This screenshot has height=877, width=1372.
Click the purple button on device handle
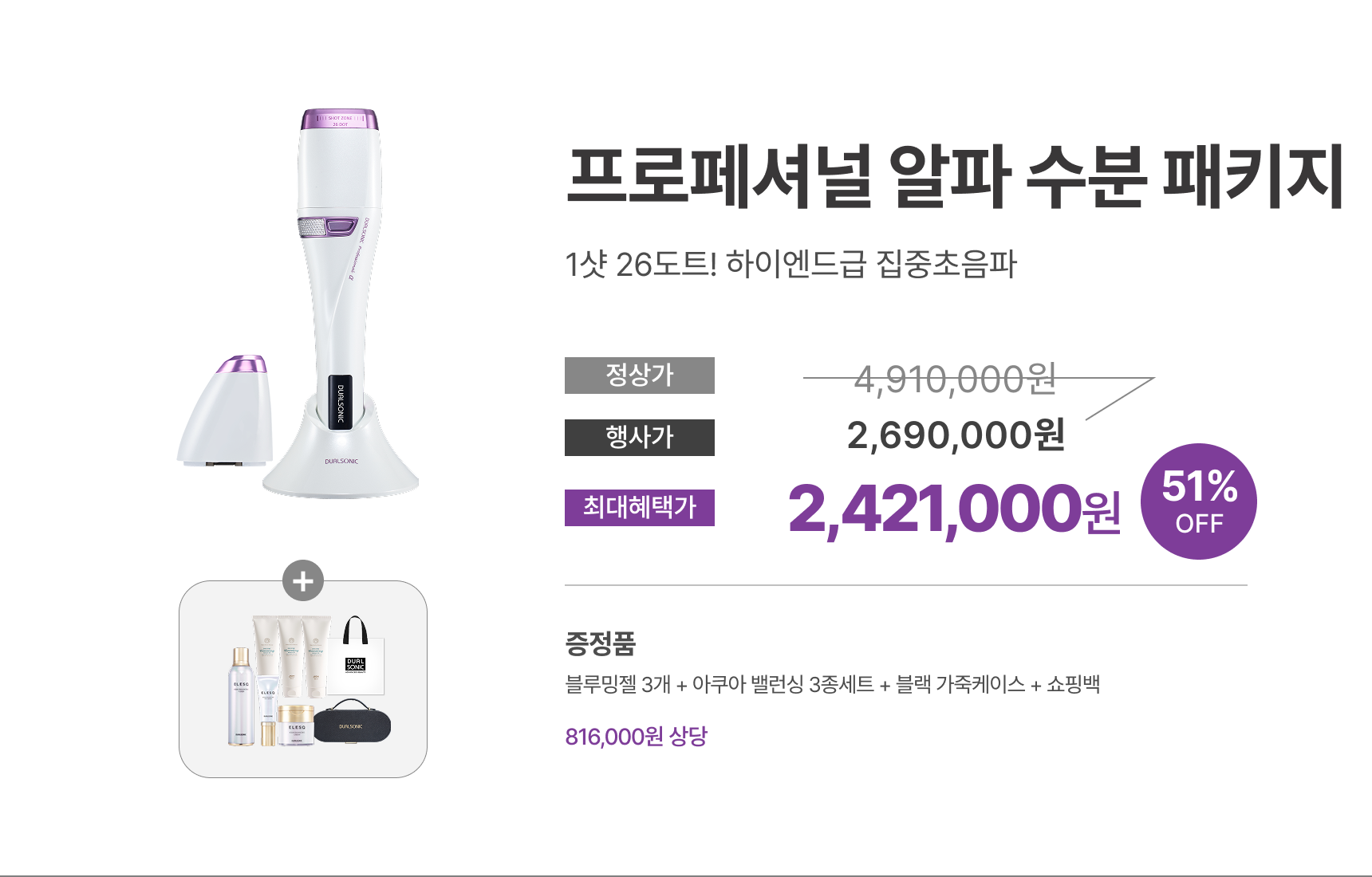click(x=341, y=226)
